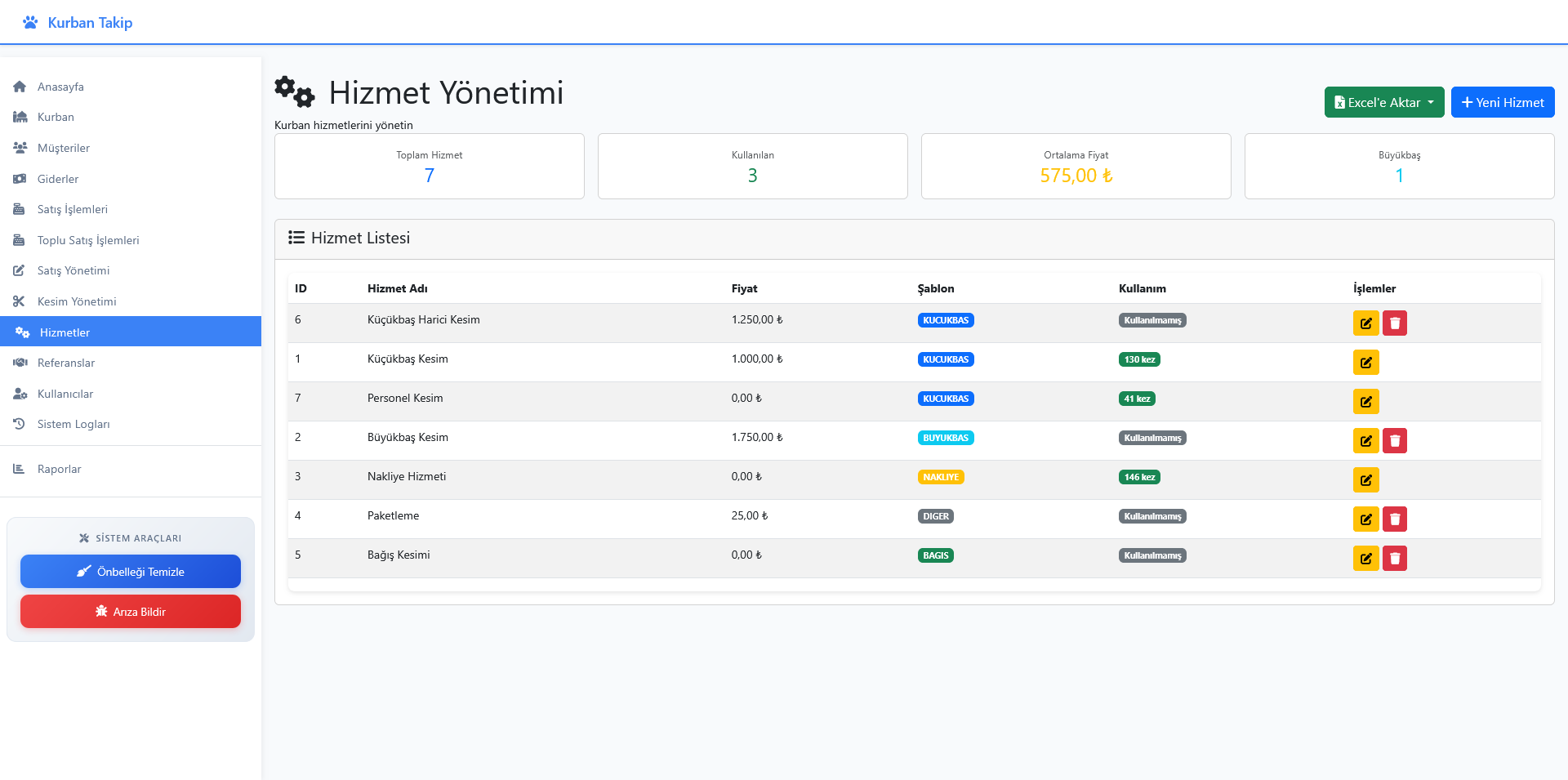Viewport: 1568px width, 780px height.
Task: Edit the Bağış Kesimi service
Action: pyautogui.click(x=1365, y=559)
